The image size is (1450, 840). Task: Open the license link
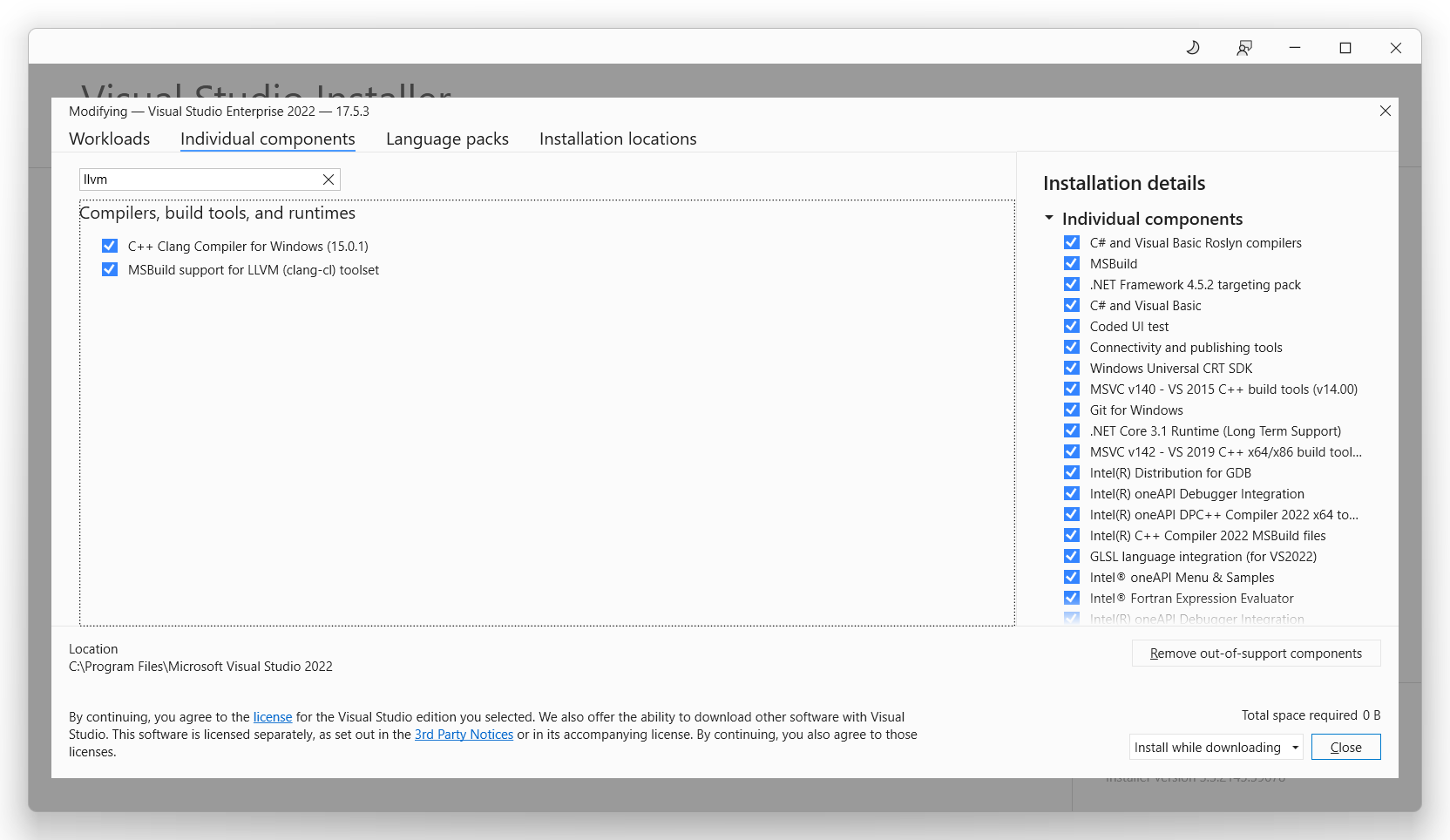coord(272,716)
